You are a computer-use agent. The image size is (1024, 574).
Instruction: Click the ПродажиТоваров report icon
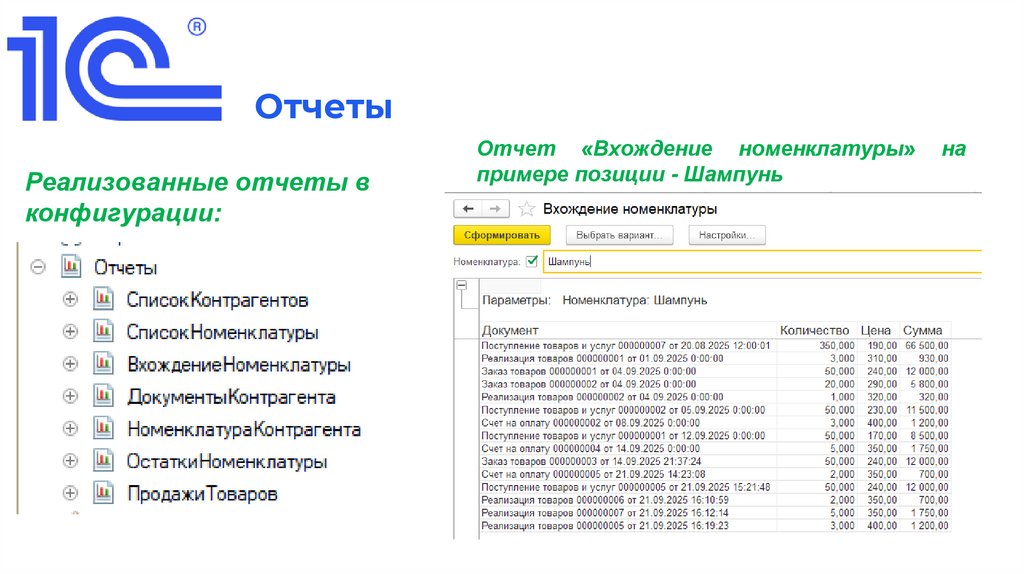click(x=103, y=493)
